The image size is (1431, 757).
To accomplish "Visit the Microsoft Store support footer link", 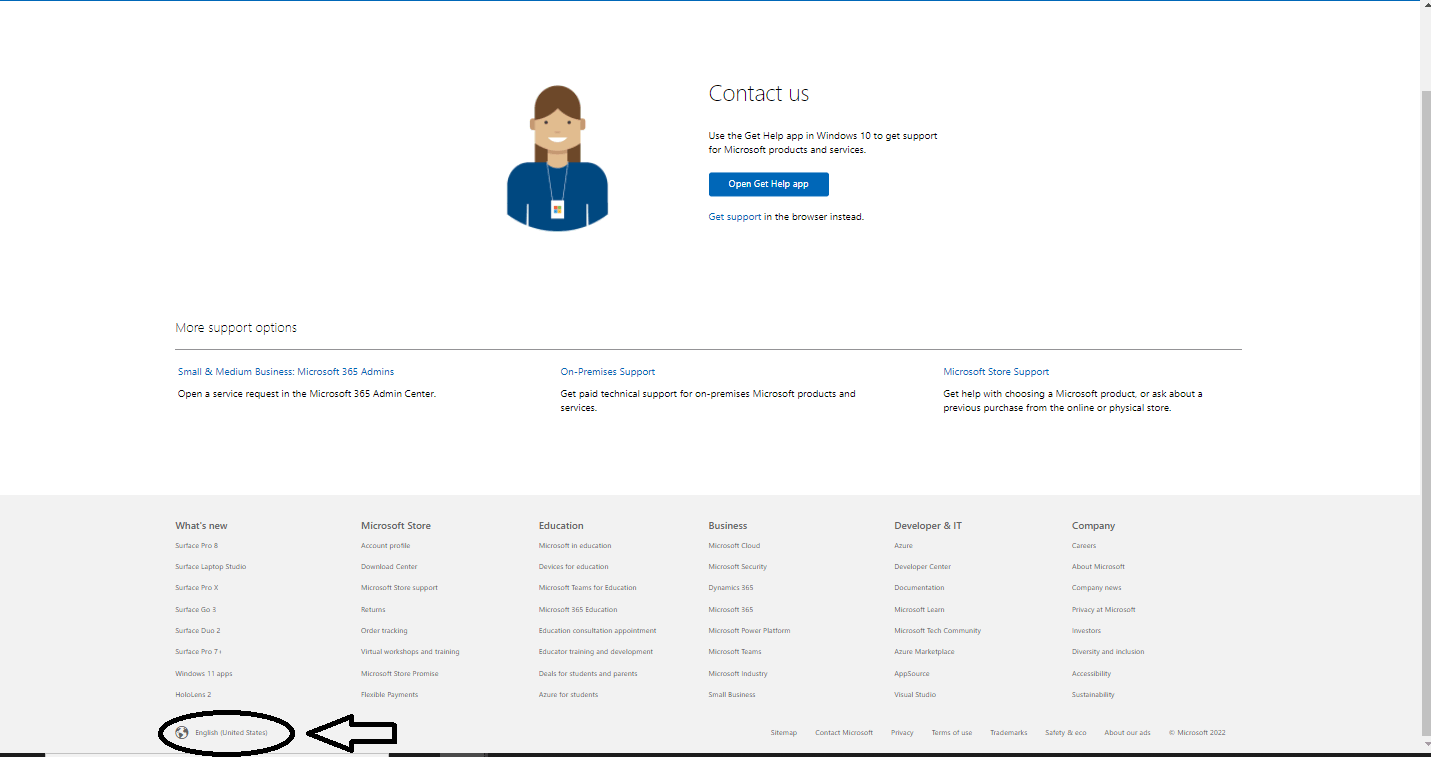I will point(399,588).
